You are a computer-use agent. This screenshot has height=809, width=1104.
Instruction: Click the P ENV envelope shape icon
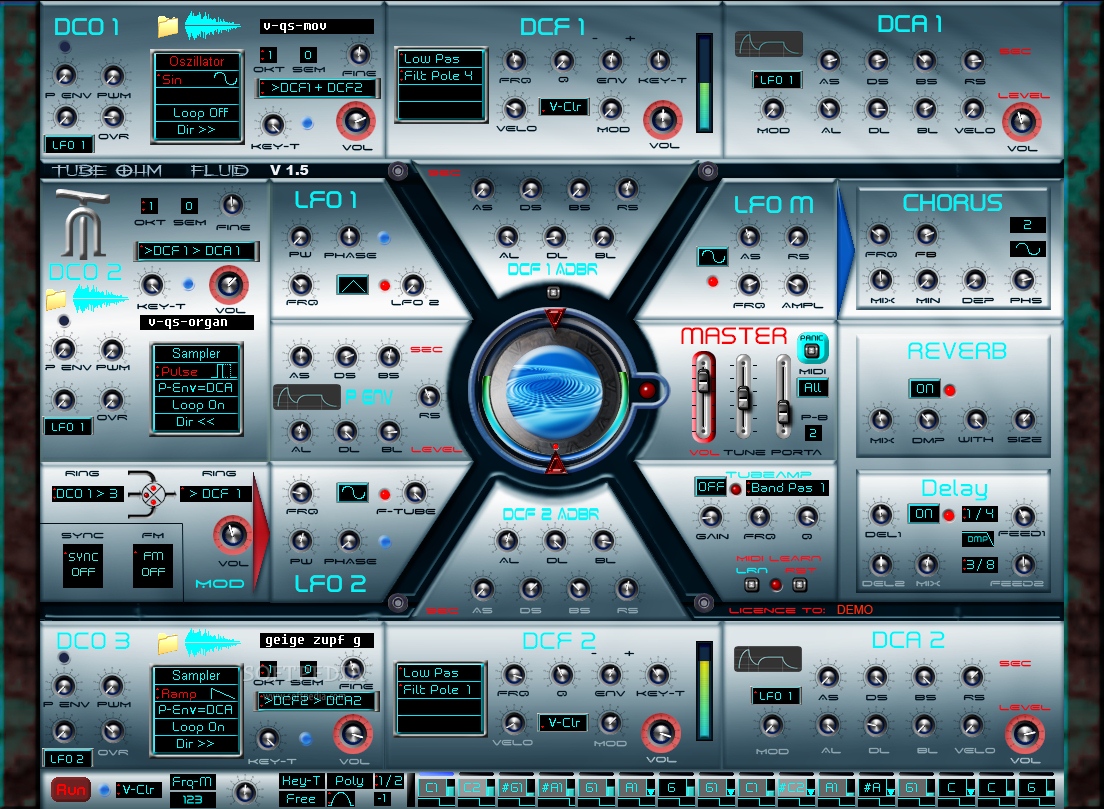tap(307, 397)
